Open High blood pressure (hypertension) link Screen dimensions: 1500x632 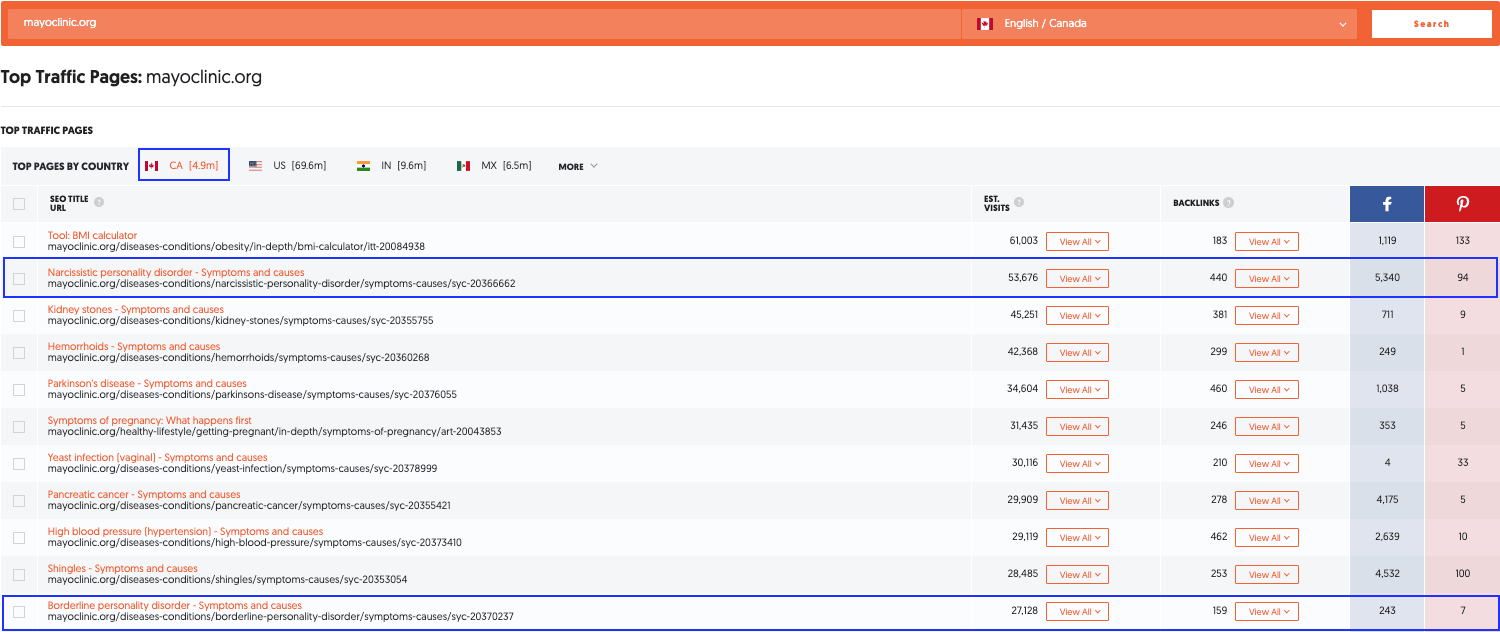[x=186, y=531]
